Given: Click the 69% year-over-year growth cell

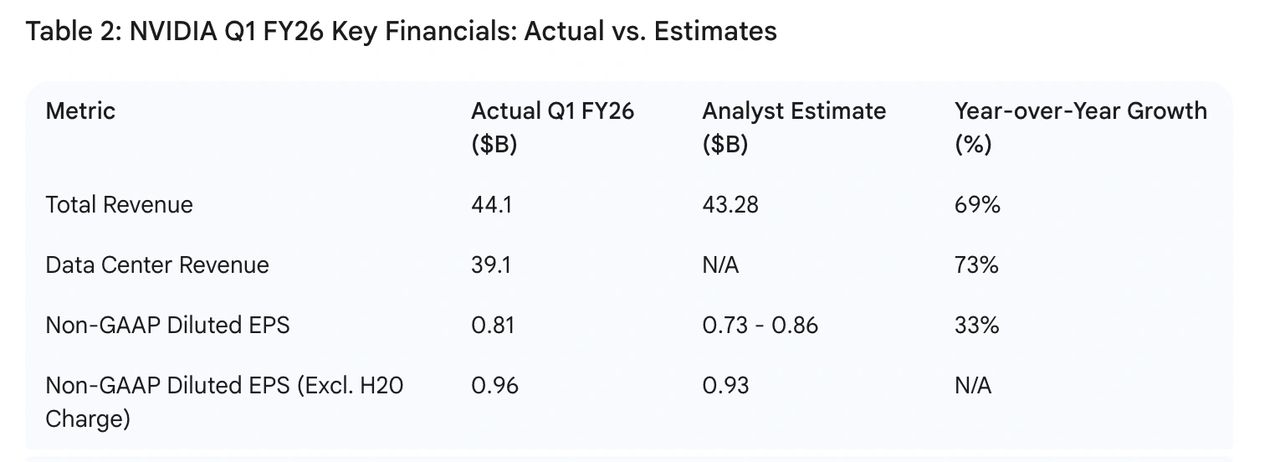Looking at the screenshot, I should (977, 205).
